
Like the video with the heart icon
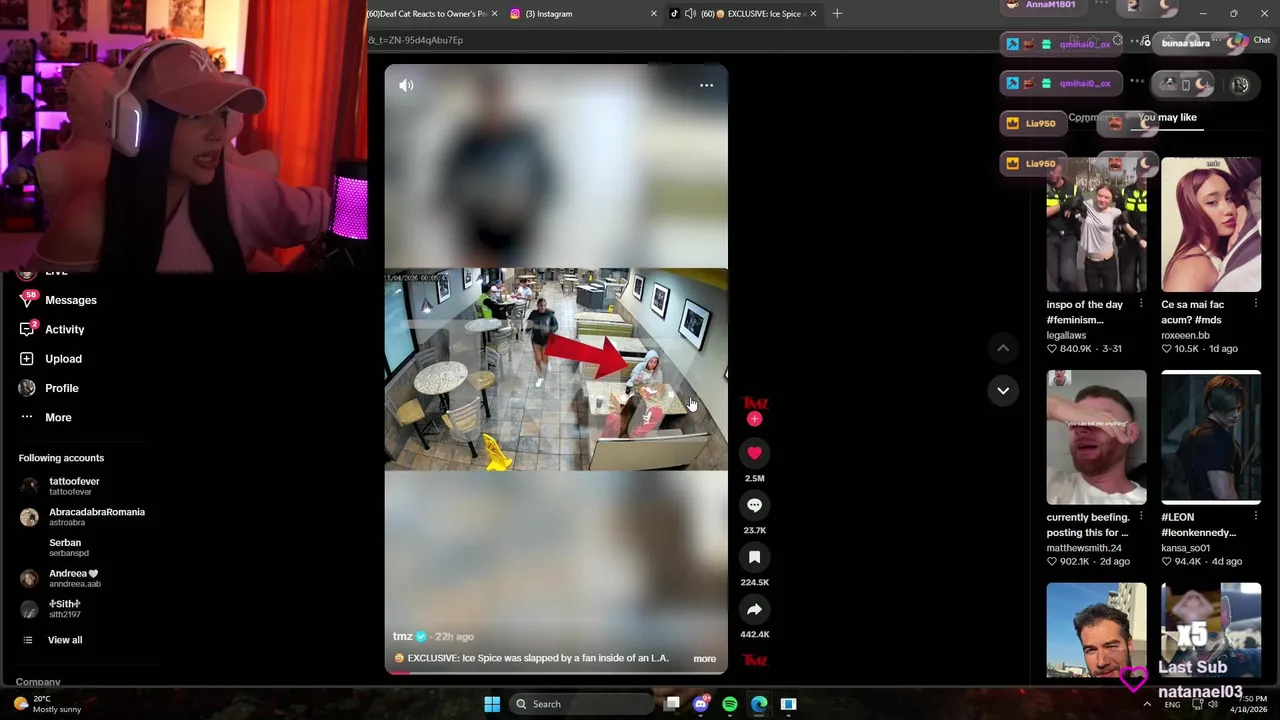pyautogui.click(x=754, y=453)
